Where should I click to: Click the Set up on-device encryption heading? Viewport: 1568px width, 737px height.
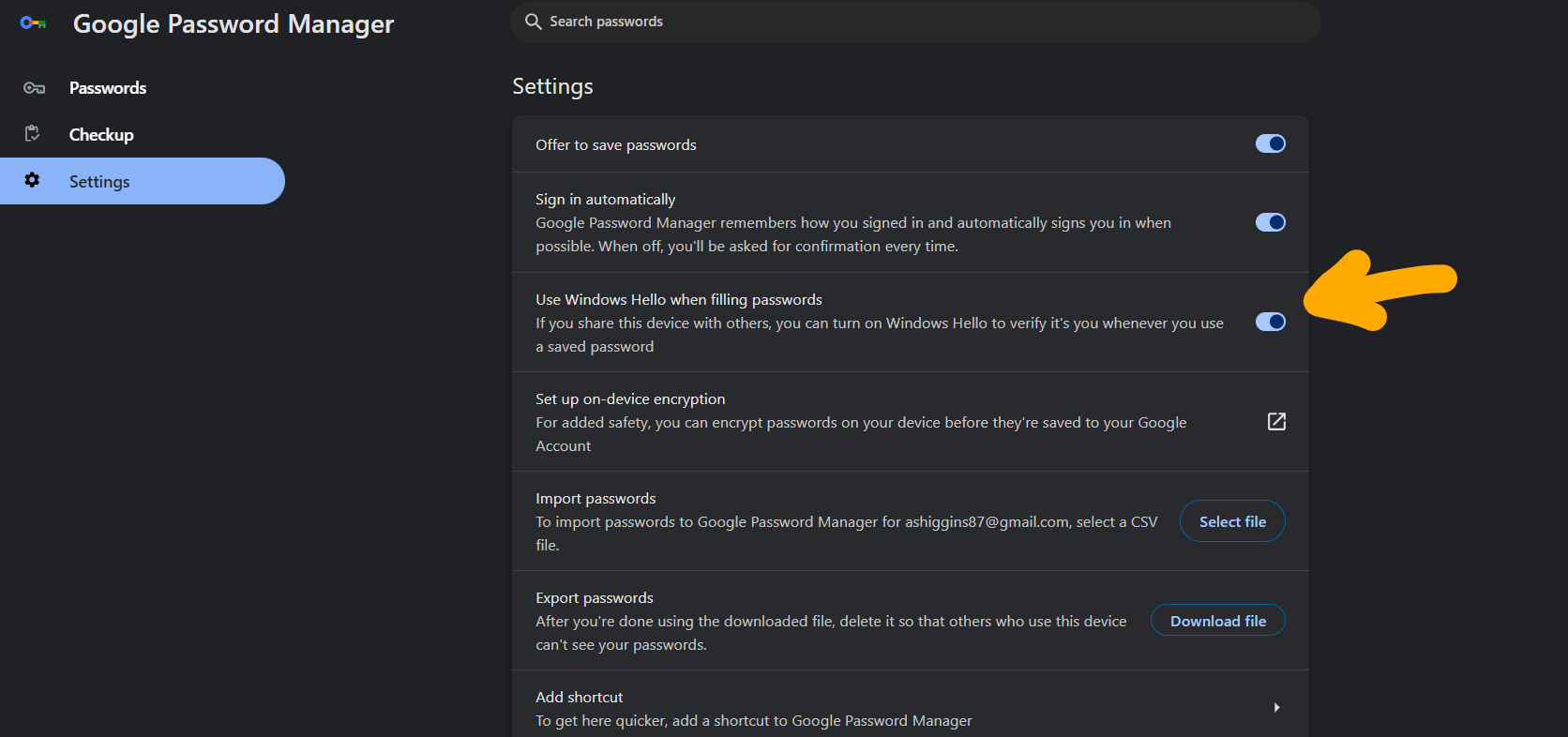point(630,399)
